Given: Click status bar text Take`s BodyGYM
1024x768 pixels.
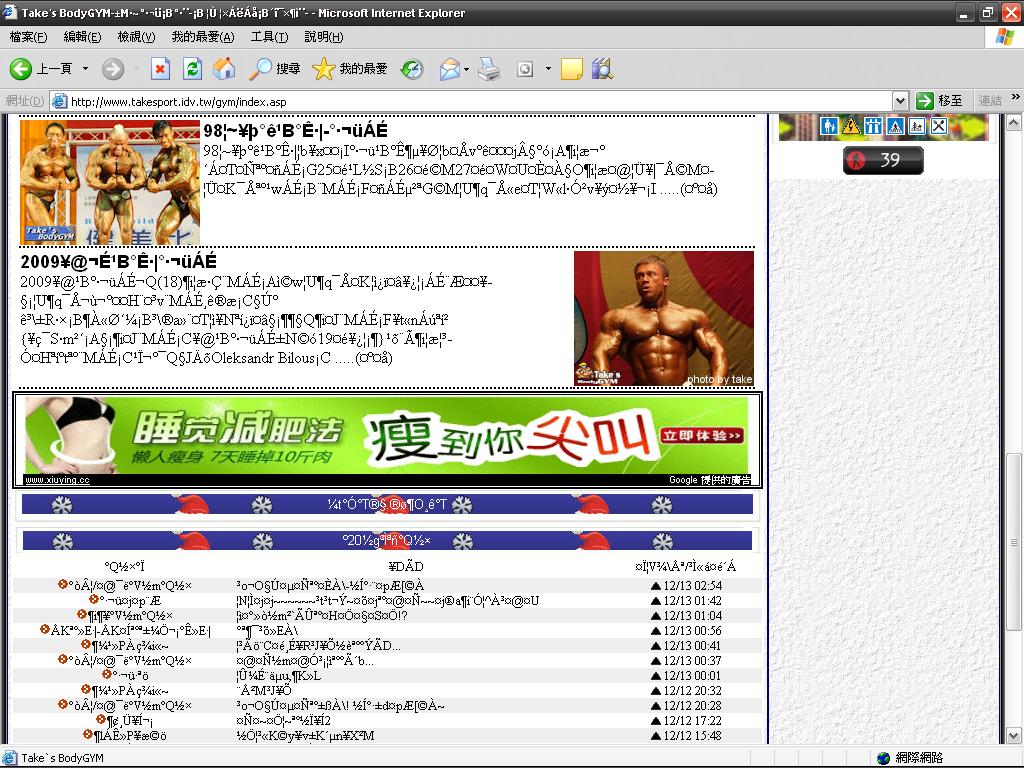Looking at the screenshot, I should pyautogui.click(x=63, y=758).
